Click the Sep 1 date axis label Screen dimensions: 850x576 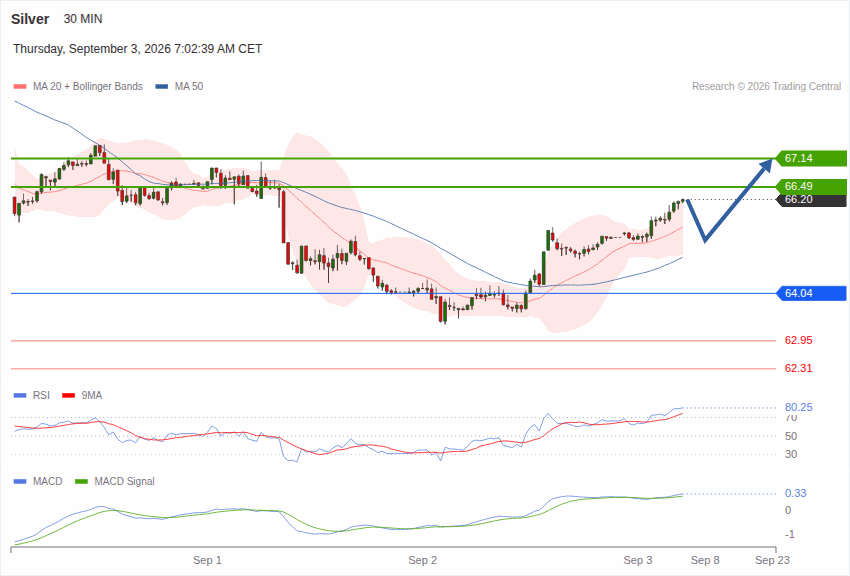[207, 560]
